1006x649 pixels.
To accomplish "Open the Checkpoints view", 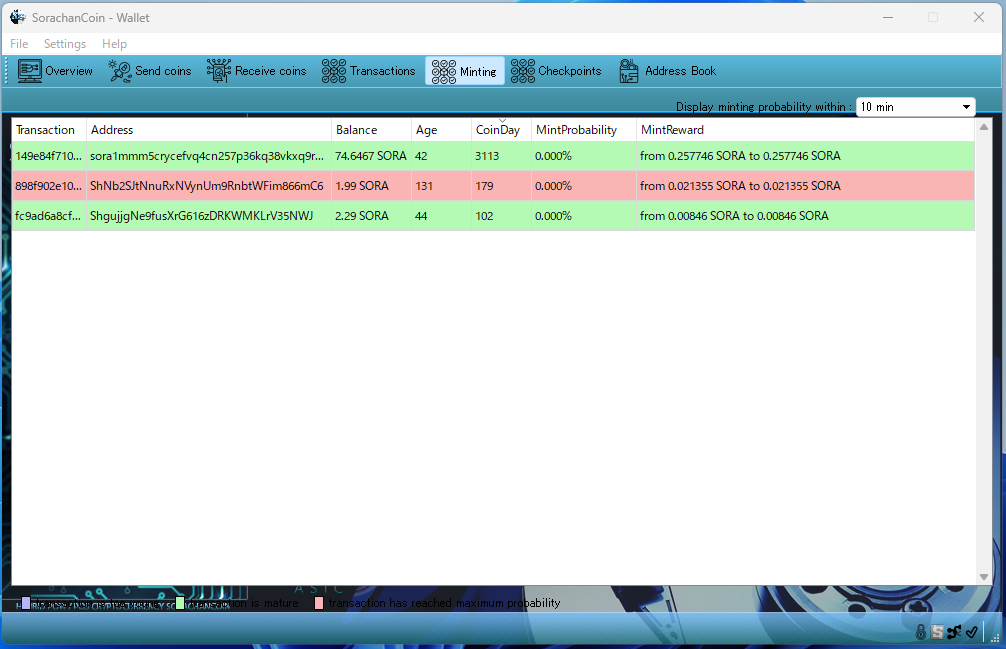I will [557, 71].
